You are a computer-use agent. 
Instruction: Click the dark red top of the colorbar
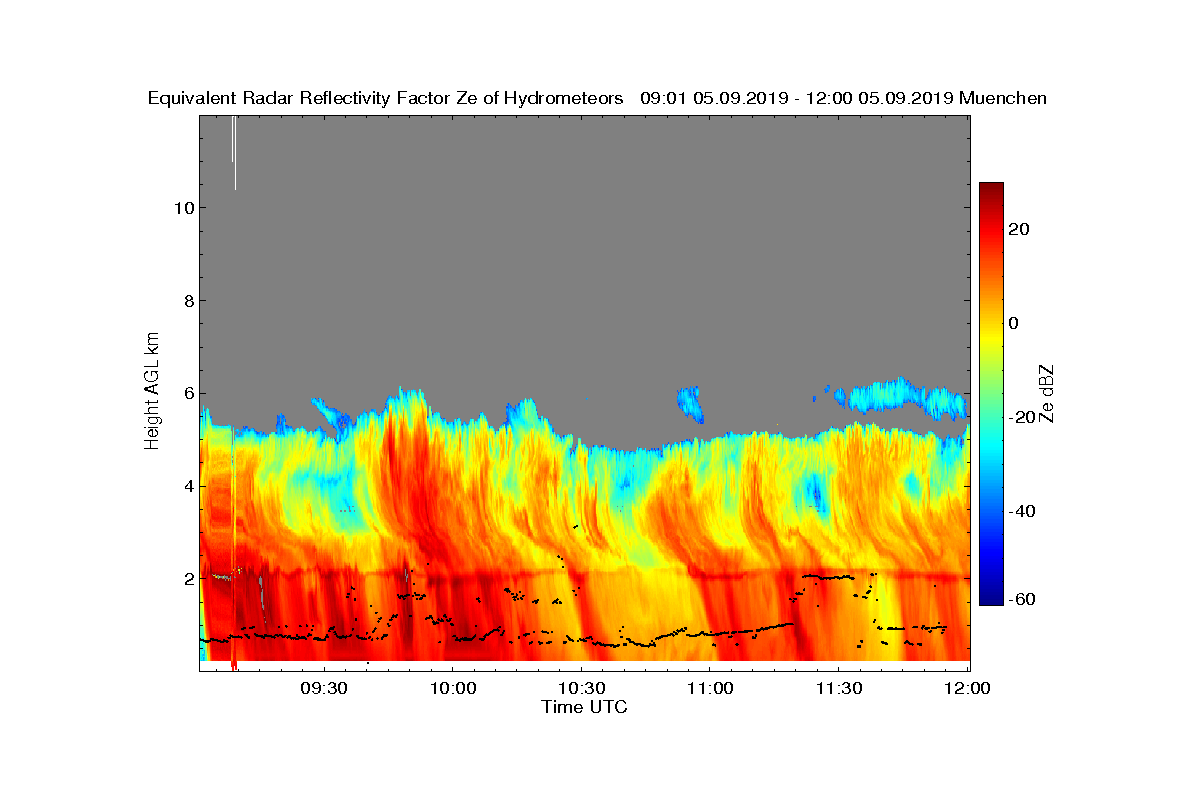[991, 190]
